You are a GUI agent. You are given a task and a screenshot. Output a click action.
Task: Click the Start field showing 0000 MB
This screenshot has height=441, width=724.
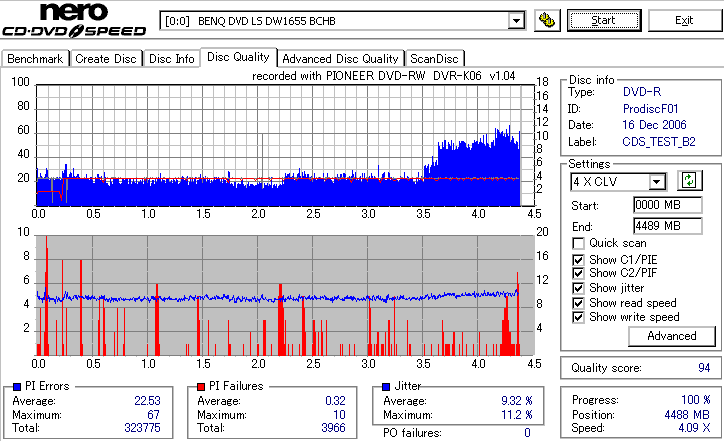668,205
